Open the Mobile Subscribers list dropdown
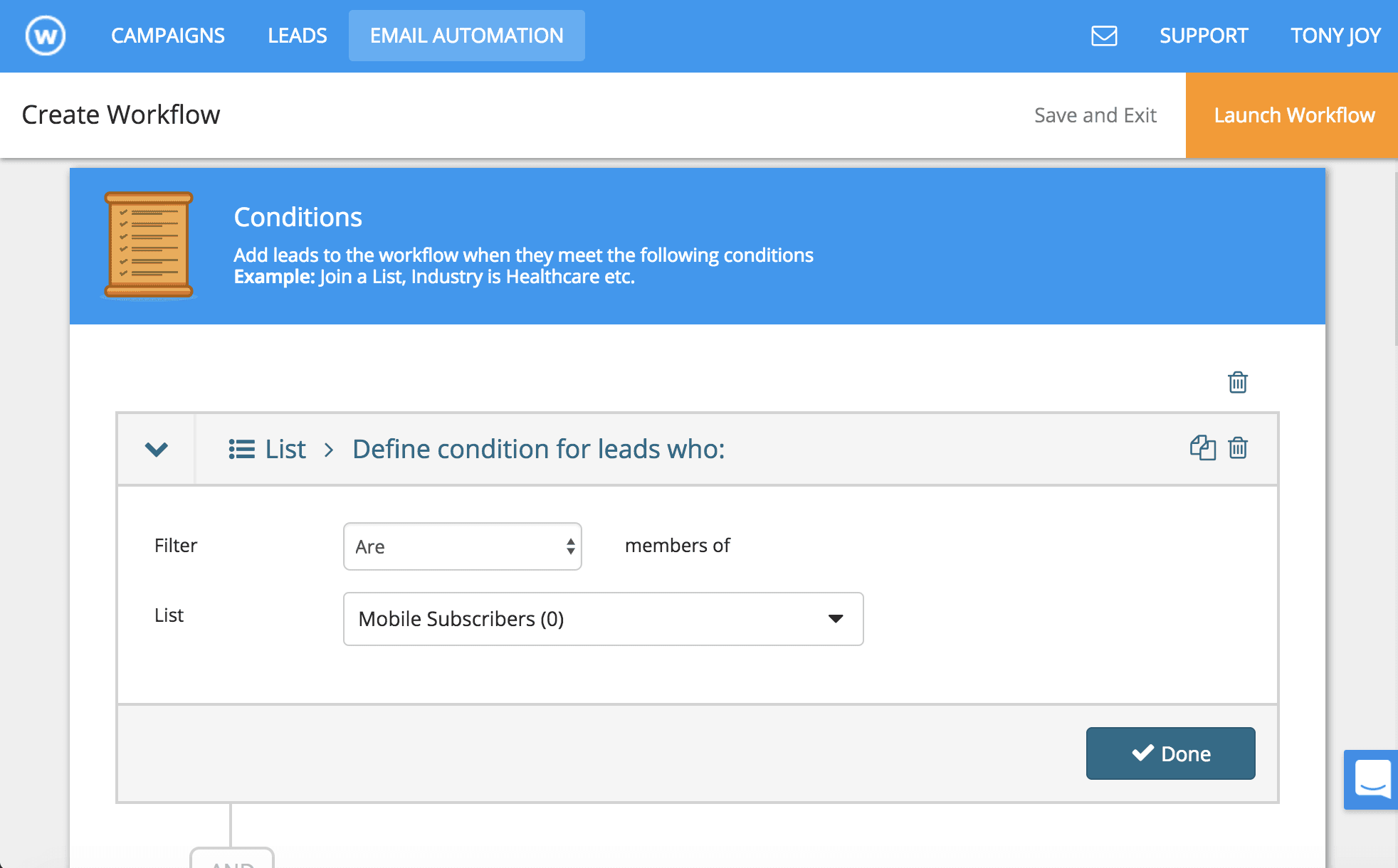1398x868 pixels. pos(603,619)
